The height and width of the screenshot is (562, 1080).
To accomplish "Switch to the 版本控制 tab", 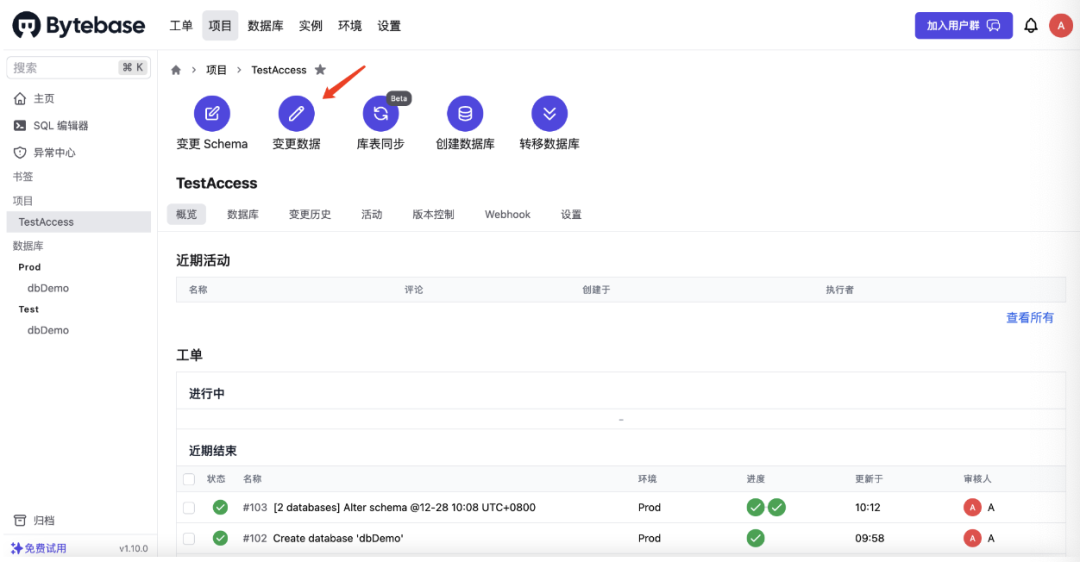I will pos(433,214).
